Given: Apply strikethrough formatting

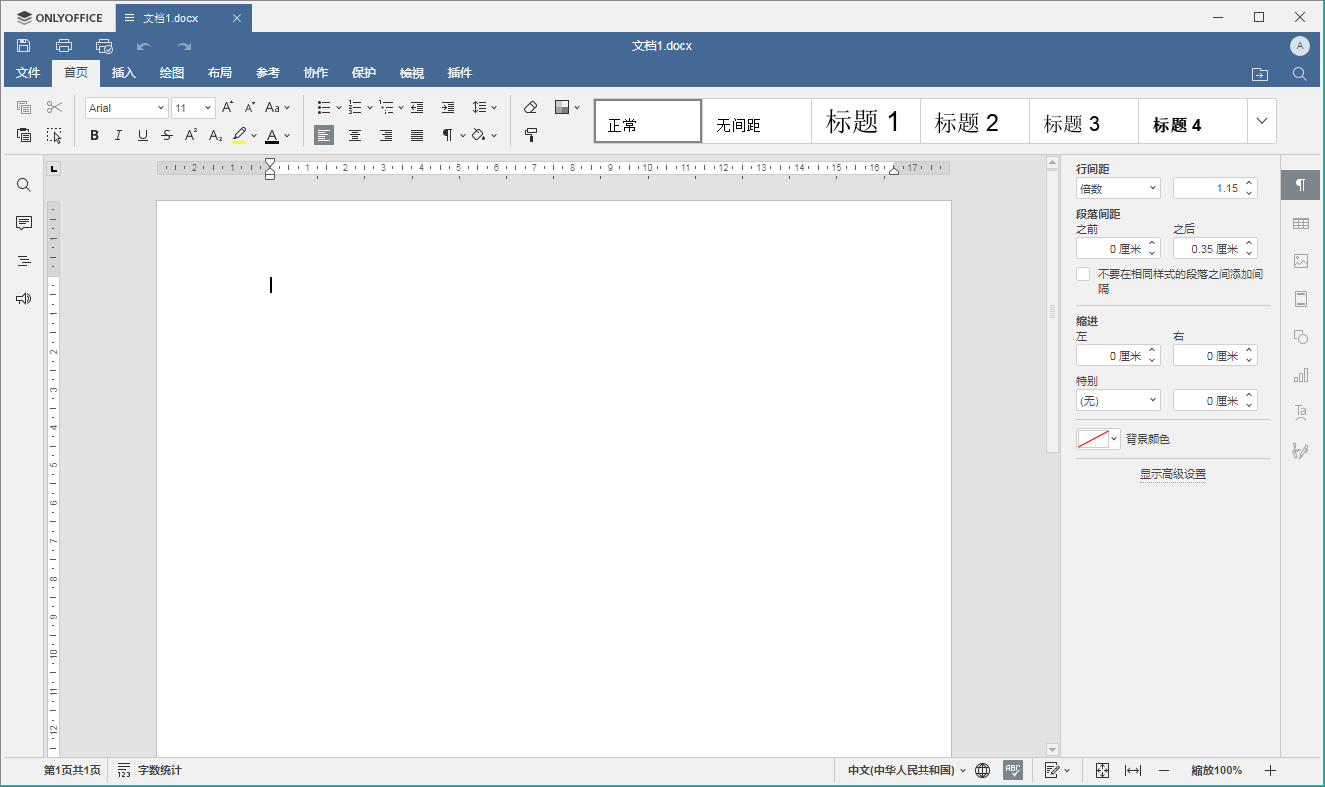Looking at the screenshot, I should [x=167, y=136].
